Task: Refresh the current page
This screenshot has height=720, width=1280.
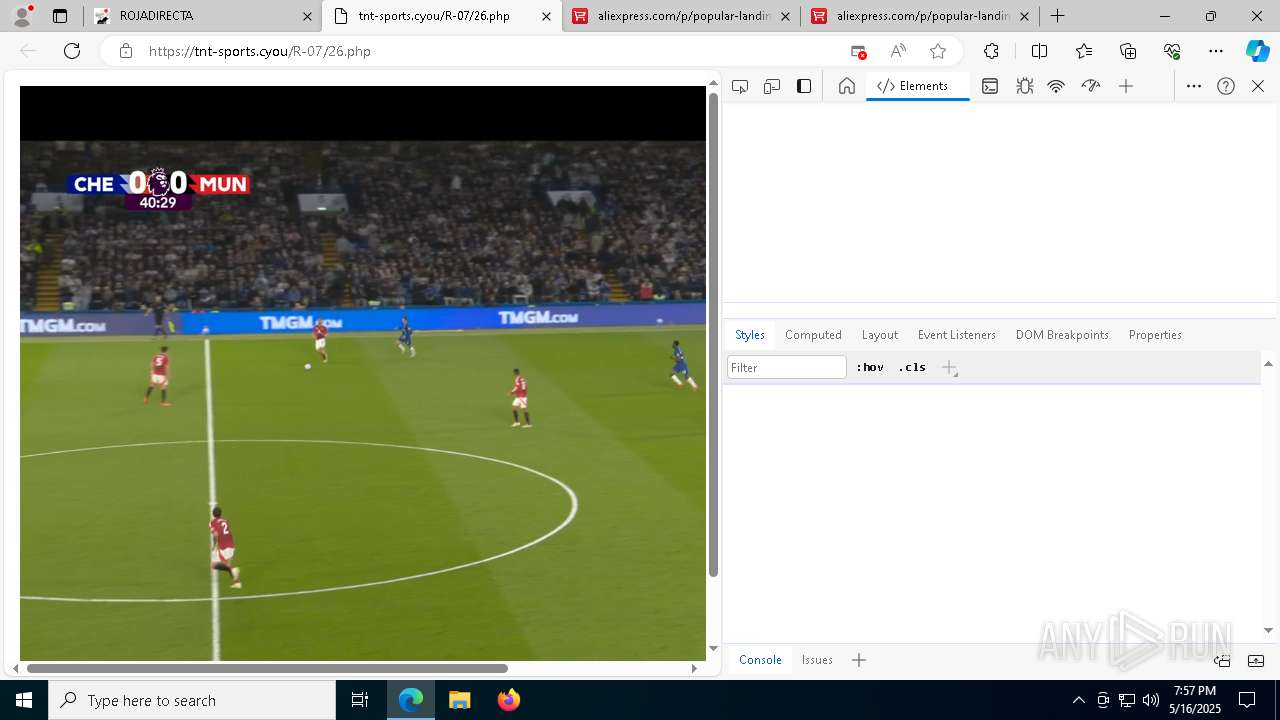Action: coord(72,51)
